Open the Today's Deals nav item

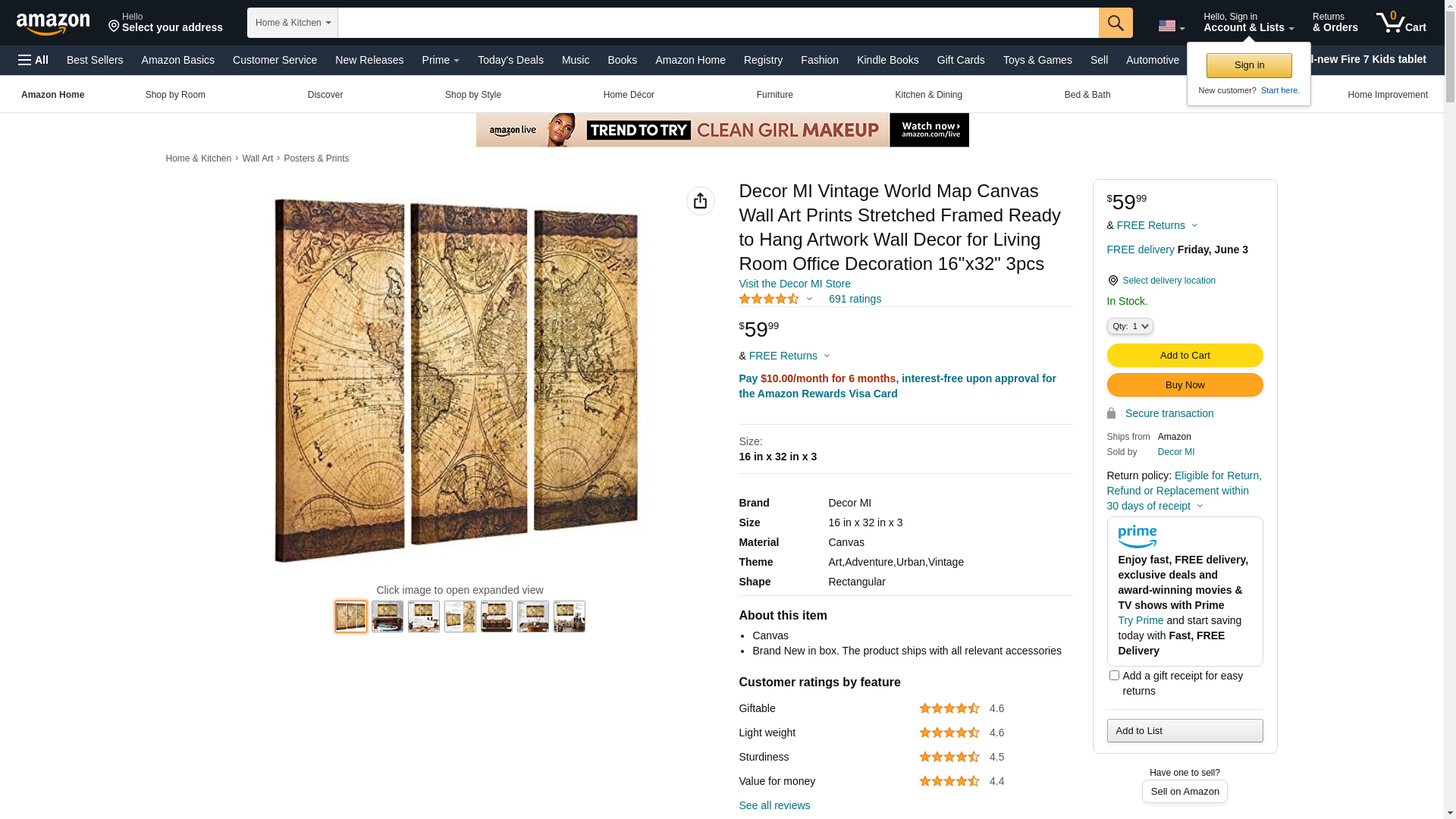(510, 60)
